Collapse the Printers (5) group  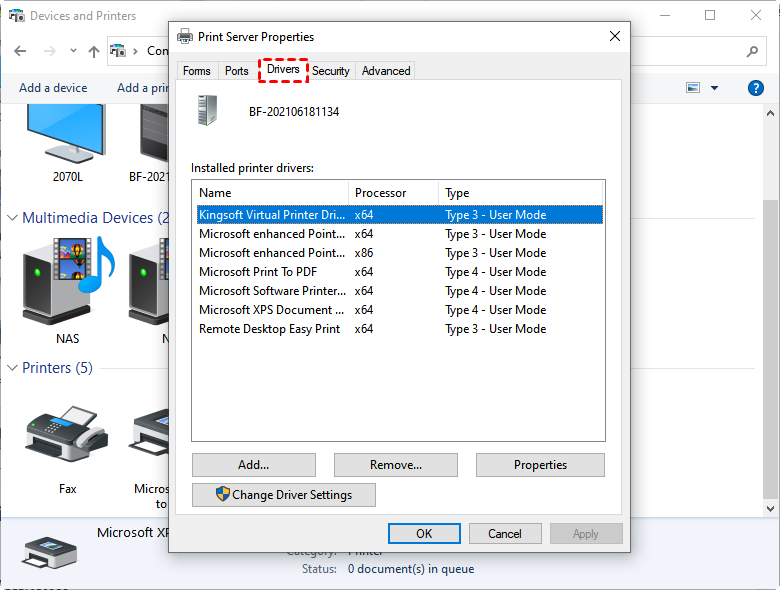[12, 368]
